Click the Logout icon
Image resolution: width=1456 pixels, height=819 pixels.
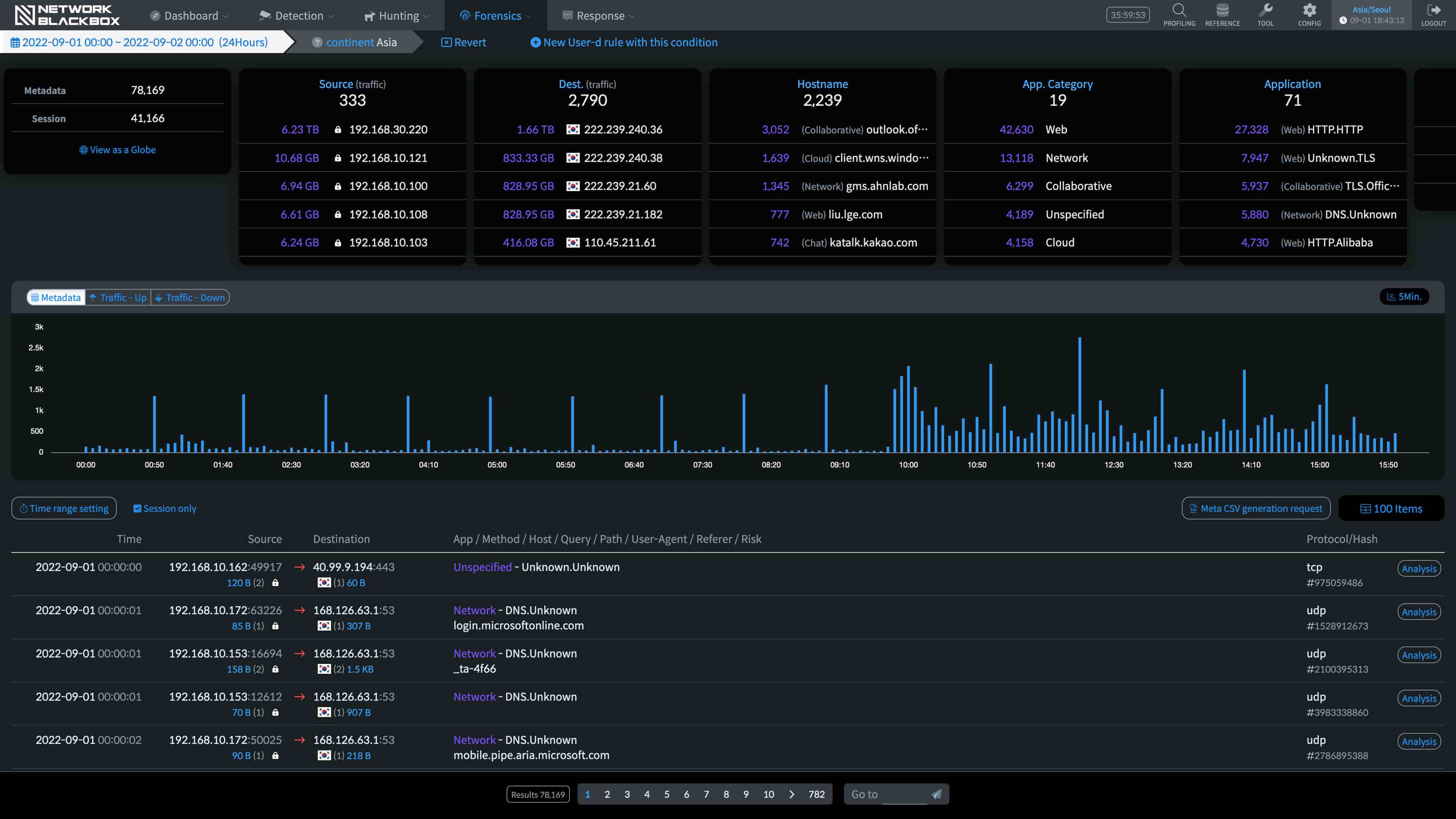[x=1433, y=10]
